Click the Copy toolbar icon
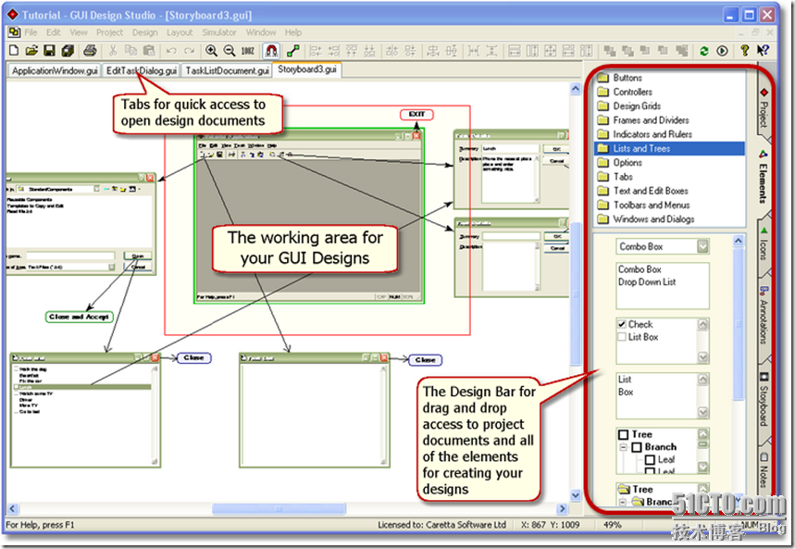The image size is (795, 549). pos(131,50)
